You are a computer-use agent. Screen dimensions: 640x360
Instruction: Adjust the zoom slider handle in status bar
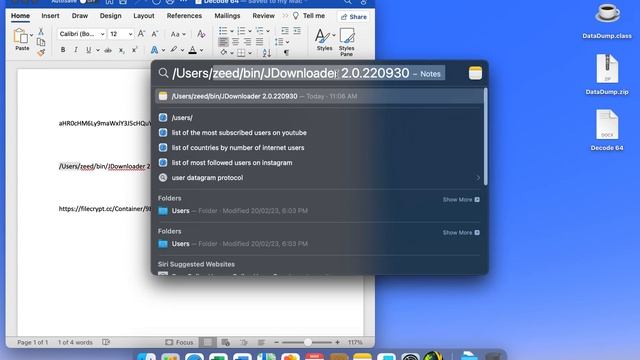tap(308, 342)
